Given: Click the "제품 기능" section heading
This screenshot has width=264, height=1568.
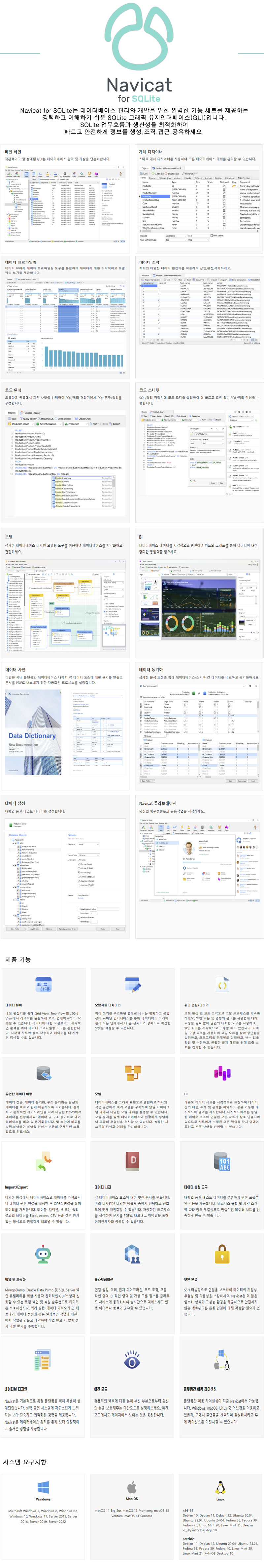Looking at the screenshot, I should coord(17,959).
